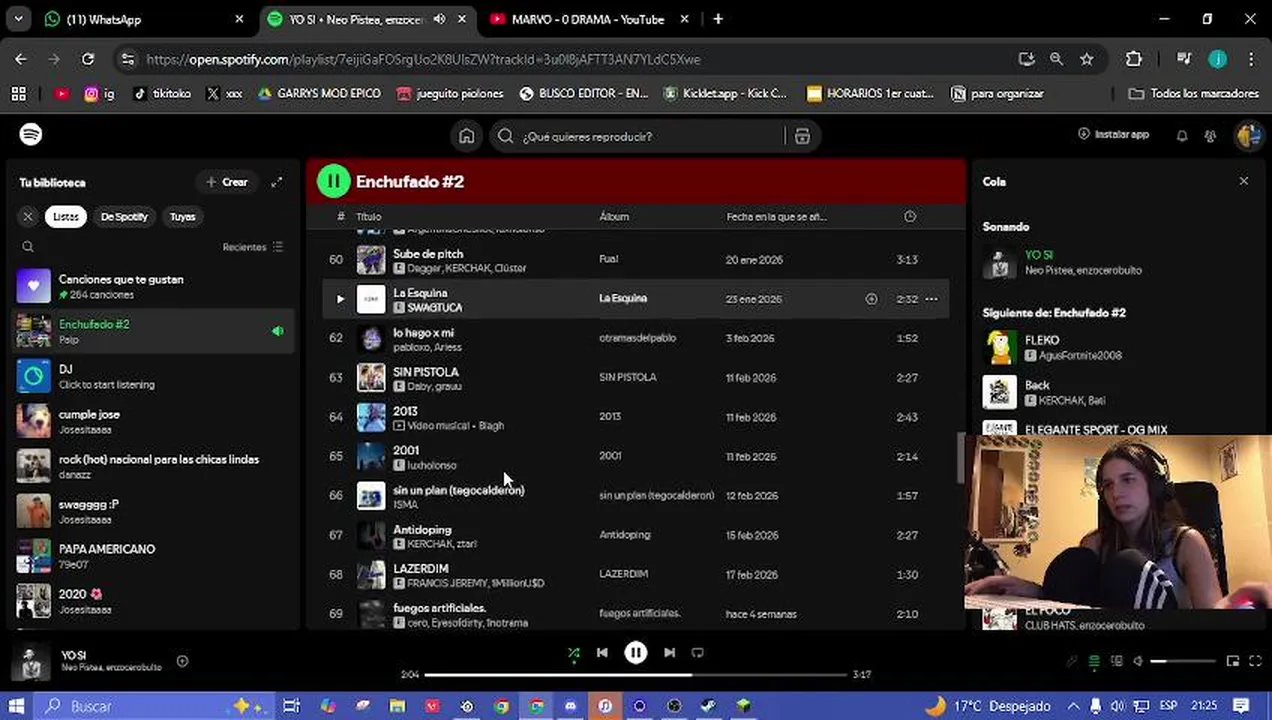Open the PAPA AMERICANO playlist

pyautogui.click(x=153, y=556)
